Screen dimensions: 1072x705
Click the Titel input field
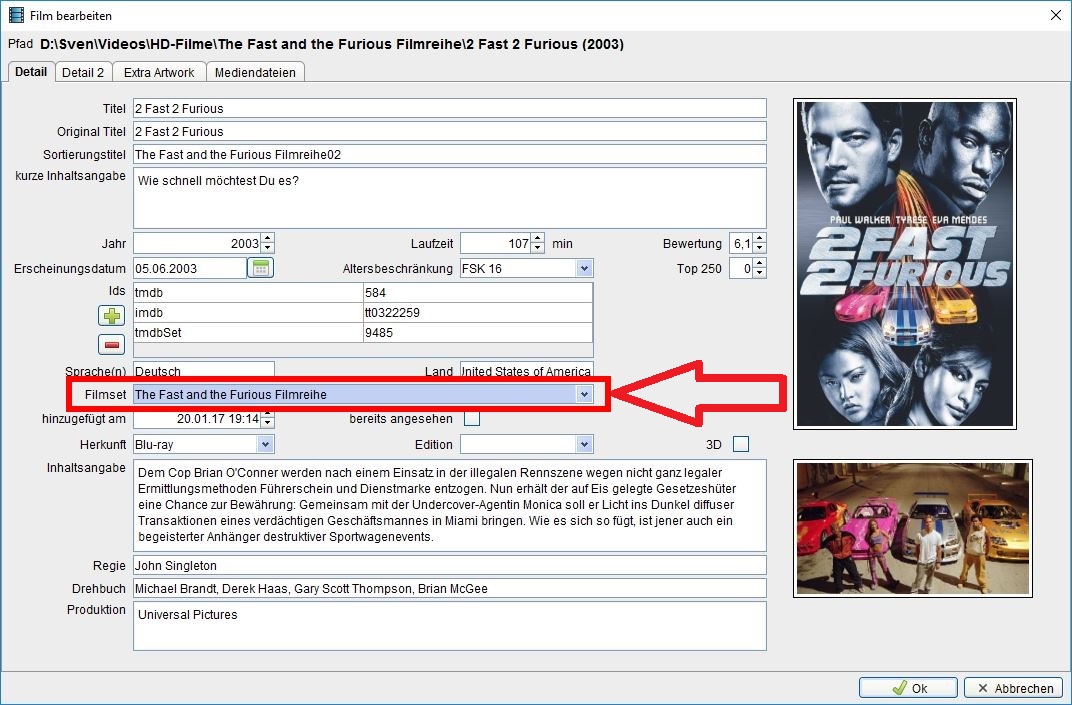coord(450,108)
